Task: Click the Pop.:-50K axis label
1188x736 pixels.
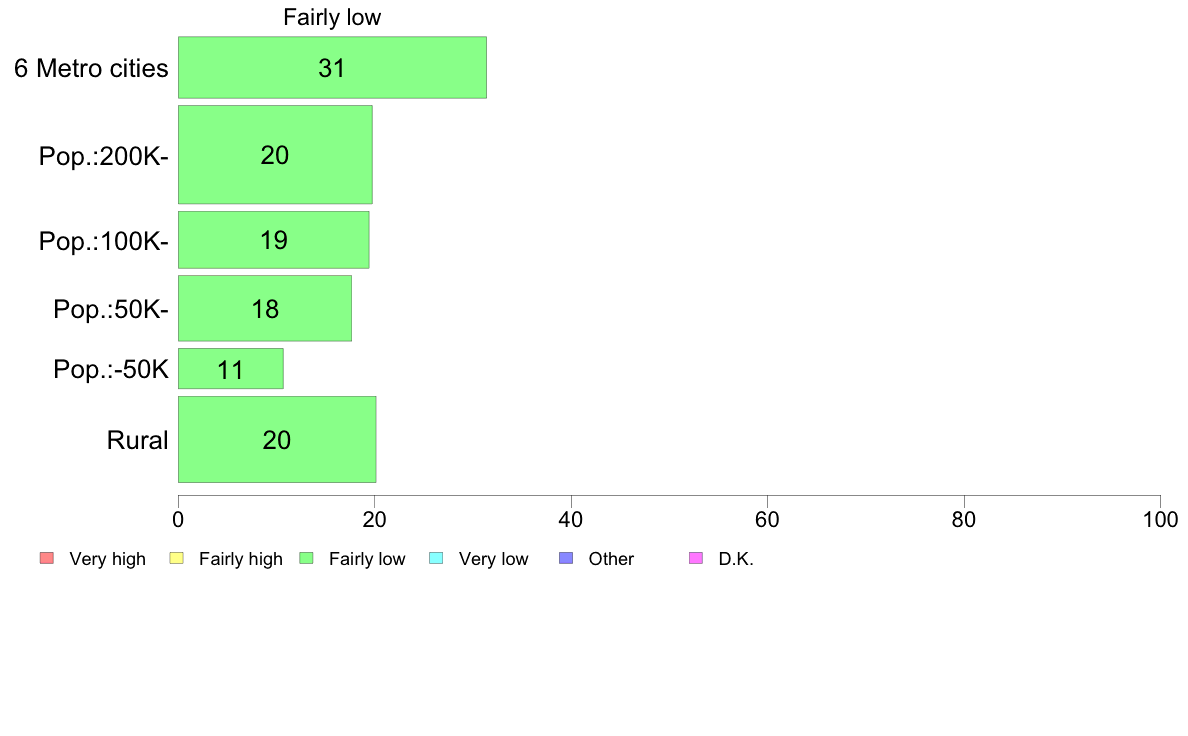Action: coord(111,369)
